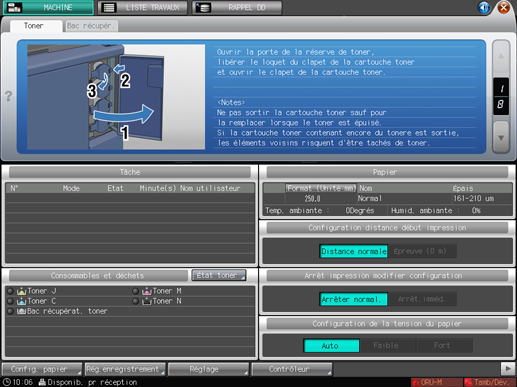The image size is (517, 387).
Task: Click the Toner J status indicator
Action: (11, 291)
